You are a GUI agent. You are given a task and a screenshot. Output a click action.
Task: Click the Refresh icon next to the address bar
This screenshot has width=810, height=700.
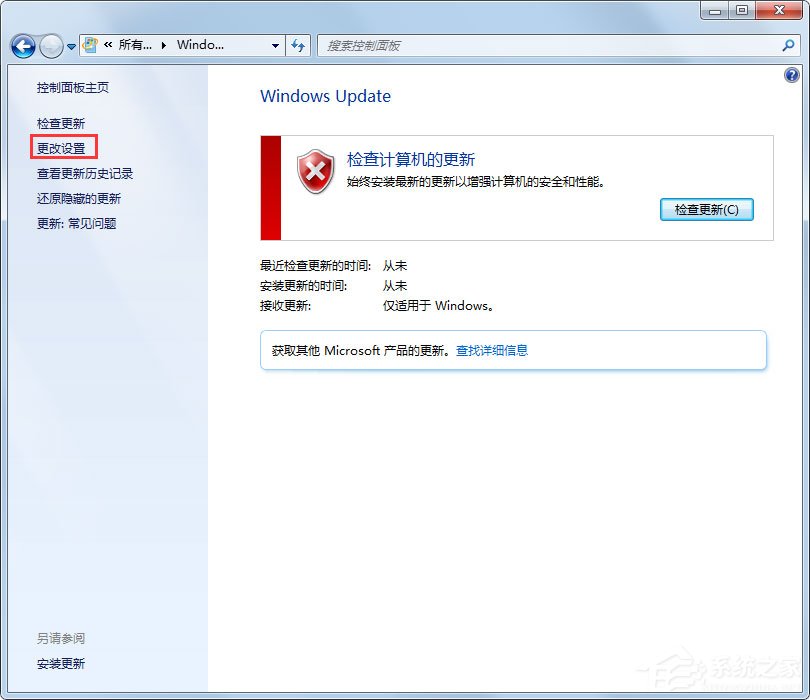point(298,45)
